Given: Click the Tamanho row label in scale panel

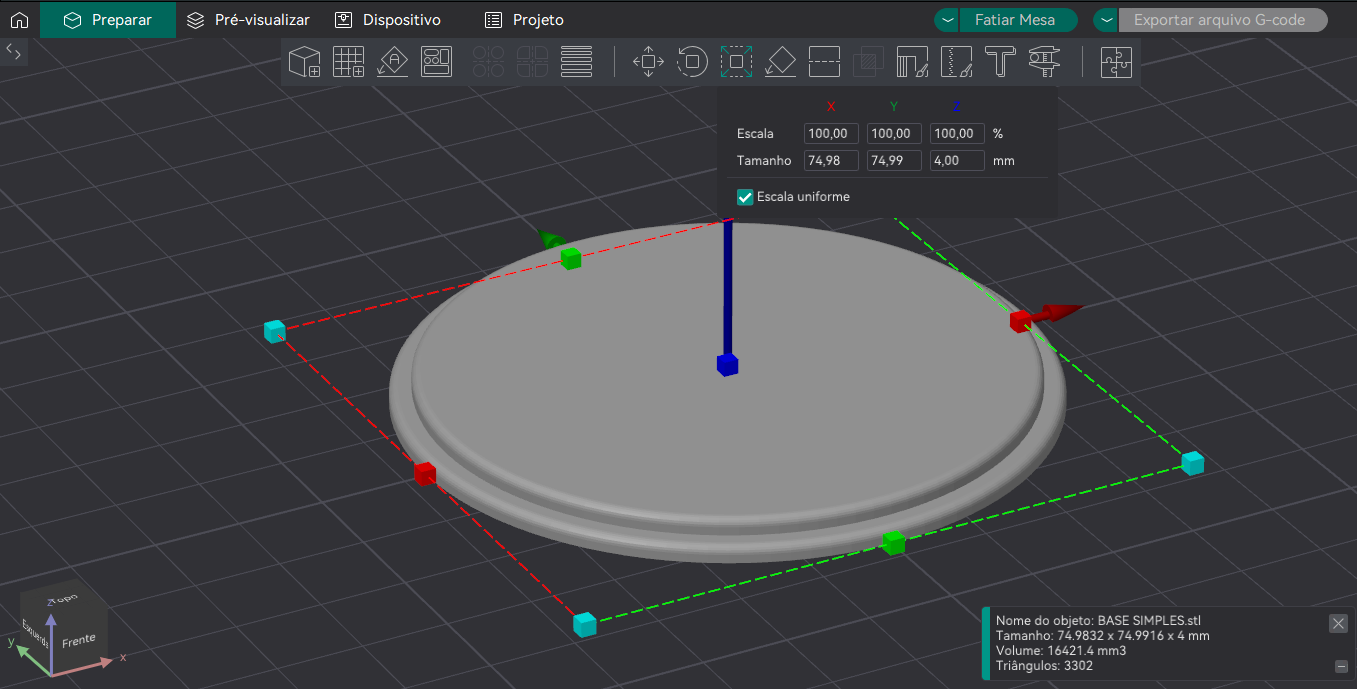Looking at the screenshot, I should pyautogui.click(x=764, y=160).
